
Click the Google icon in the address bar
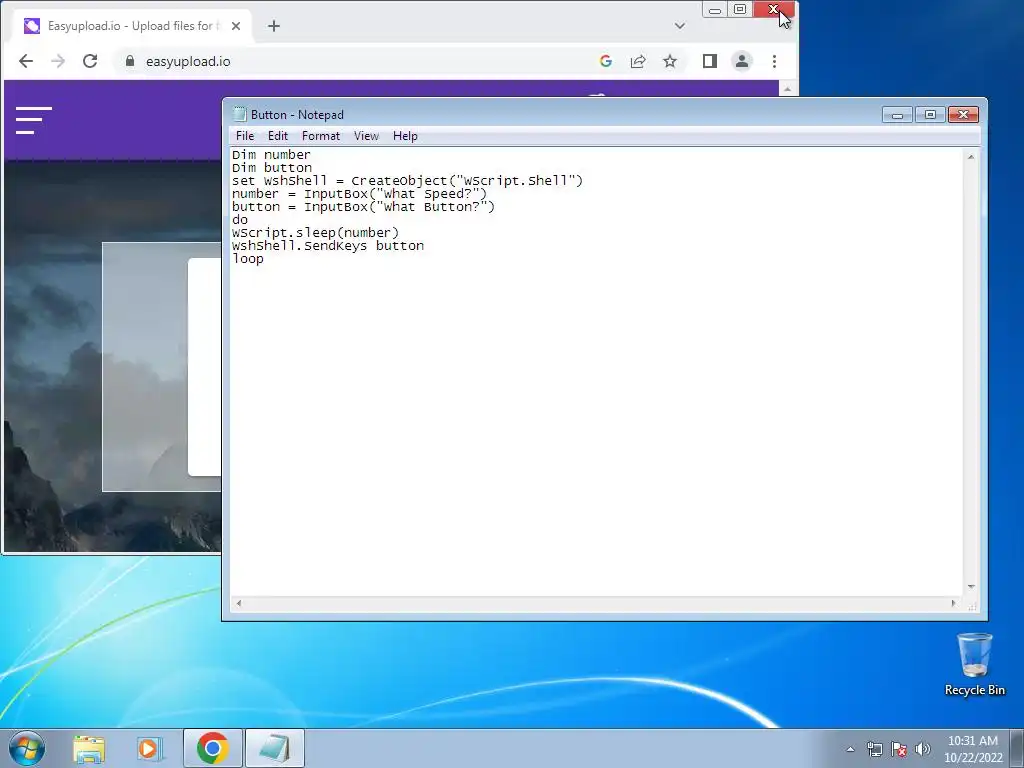605,61
